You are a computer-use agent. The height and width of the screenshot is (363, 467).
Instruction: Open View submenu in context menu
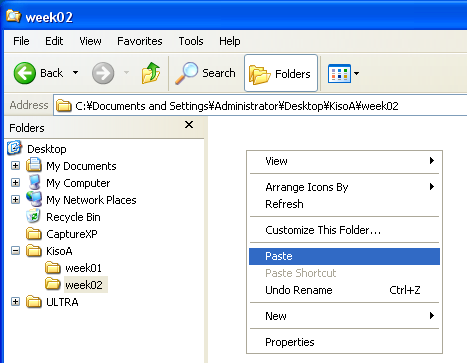point(344,161)
